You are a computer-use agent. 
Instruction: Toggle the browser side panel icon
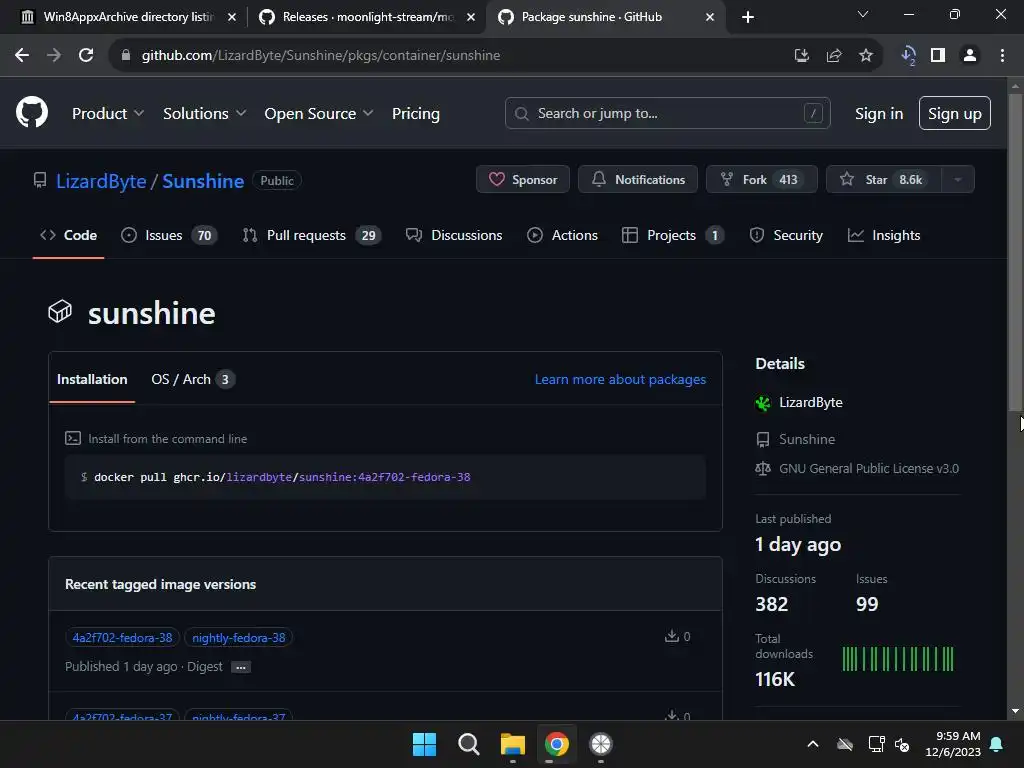point(938,56)
